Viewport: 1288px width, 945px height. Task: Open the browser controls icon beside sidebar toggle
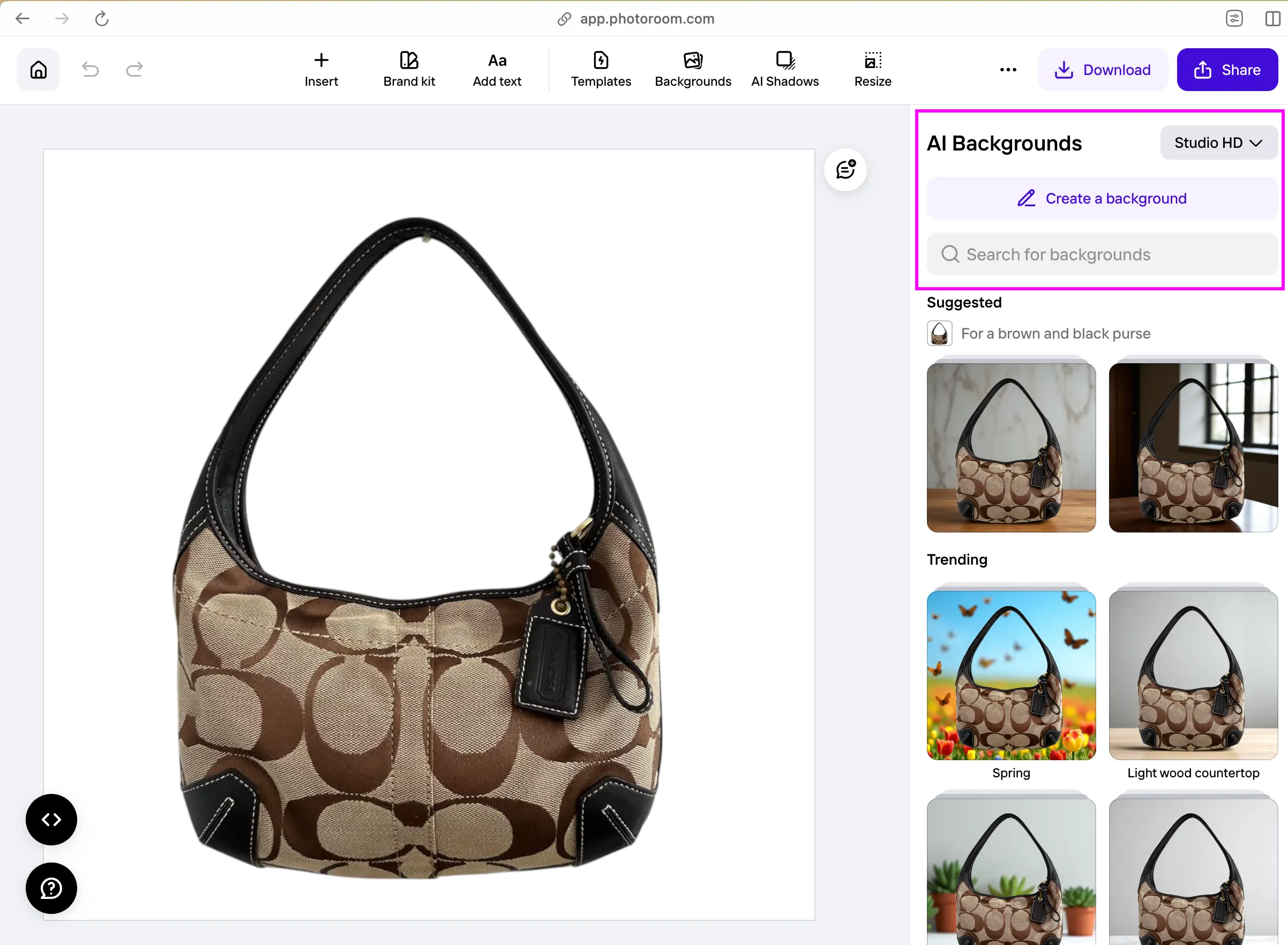pos(1234,18)
